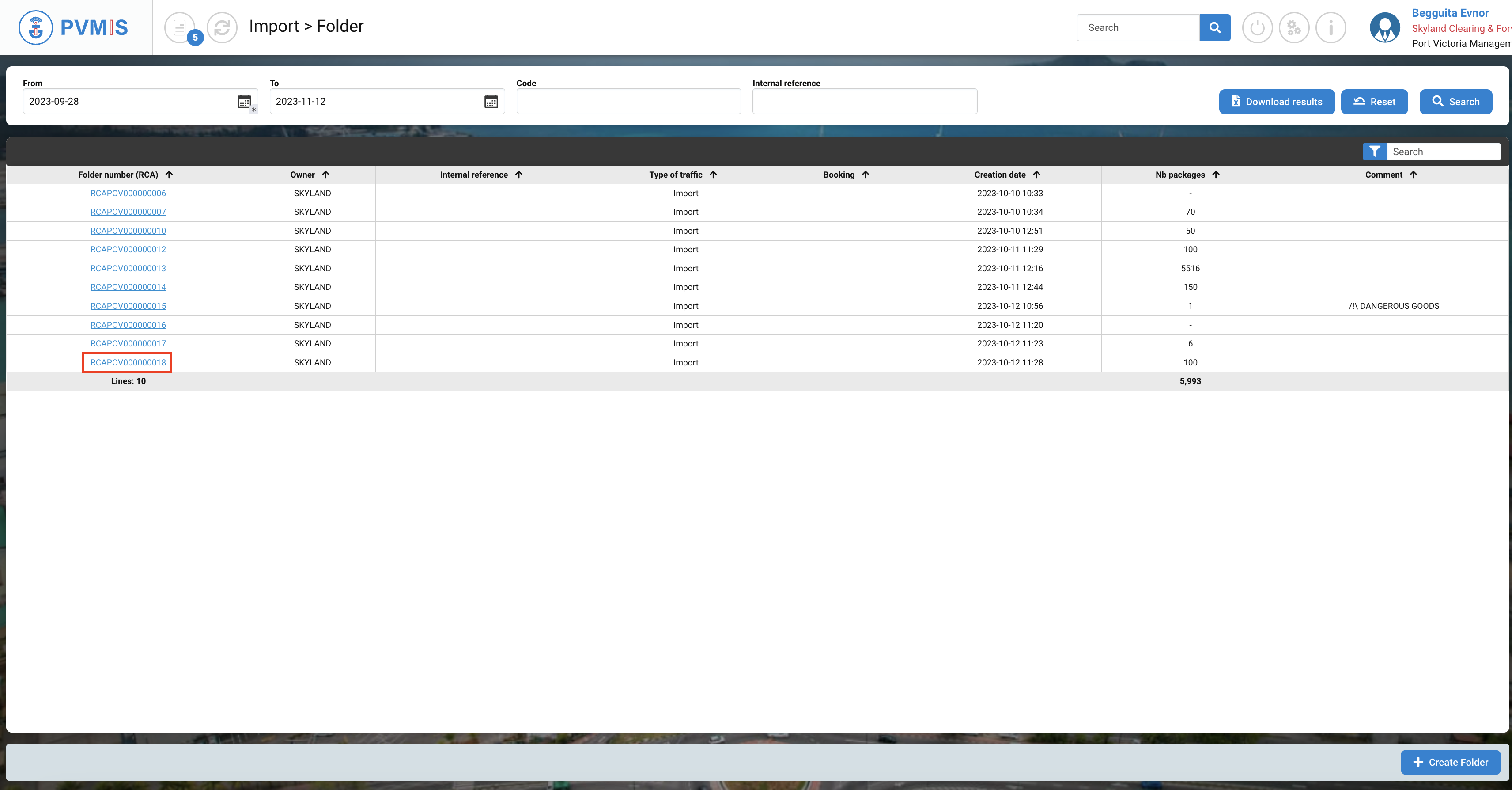Open the To date calendar picker
The width and height of the screenshot is (1512, 790).
491,102
